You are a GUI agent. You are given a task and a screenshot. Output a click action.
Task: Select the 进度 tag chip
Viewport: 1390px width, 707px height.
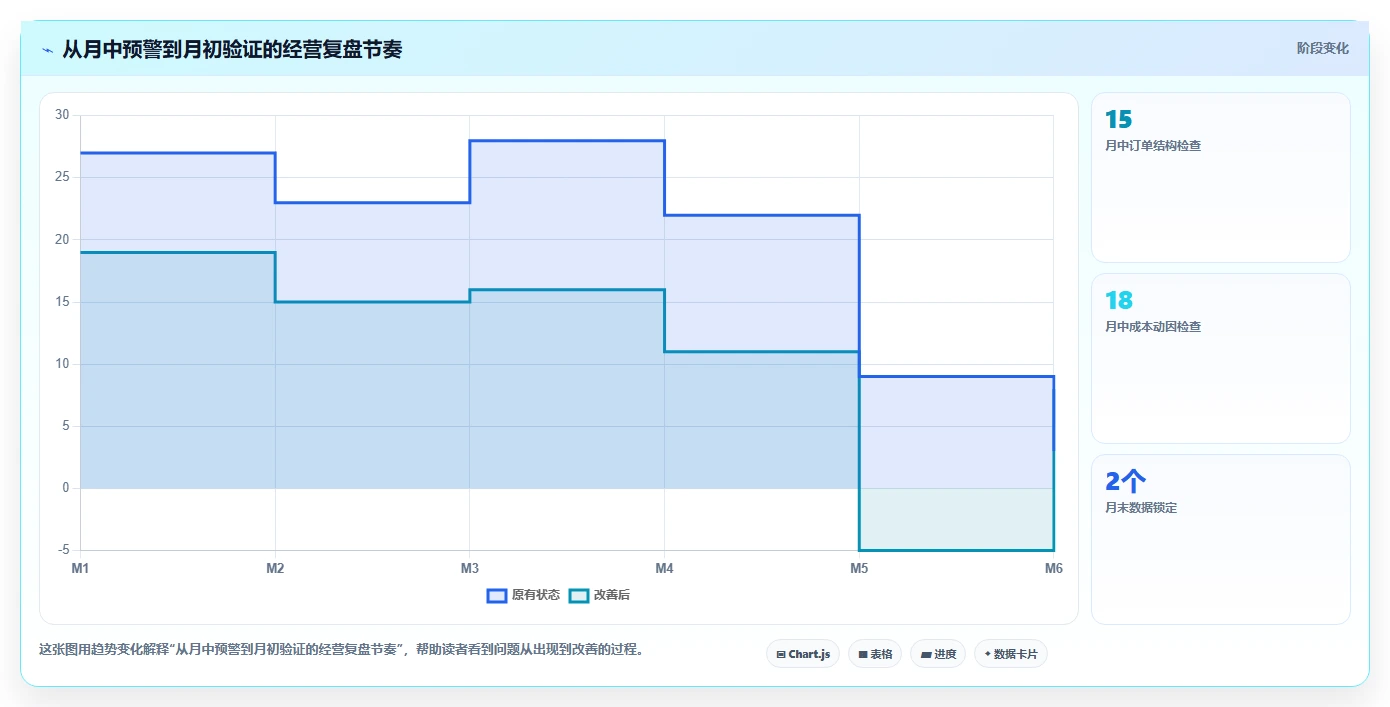(938, 654)
